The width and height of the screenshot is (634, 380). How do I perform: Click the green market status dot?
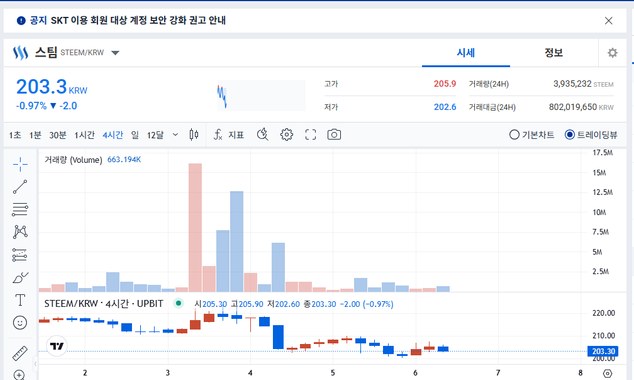point(178,303)
